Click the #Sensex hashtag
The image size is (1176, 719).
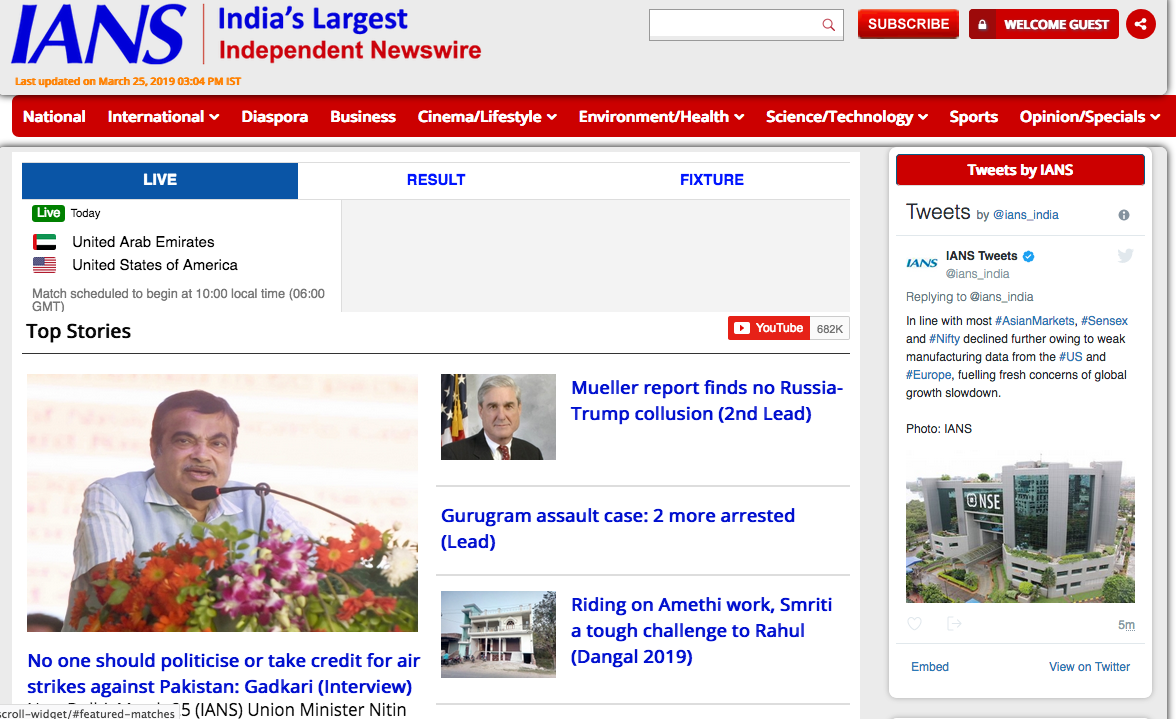[x=1104, y=321]
